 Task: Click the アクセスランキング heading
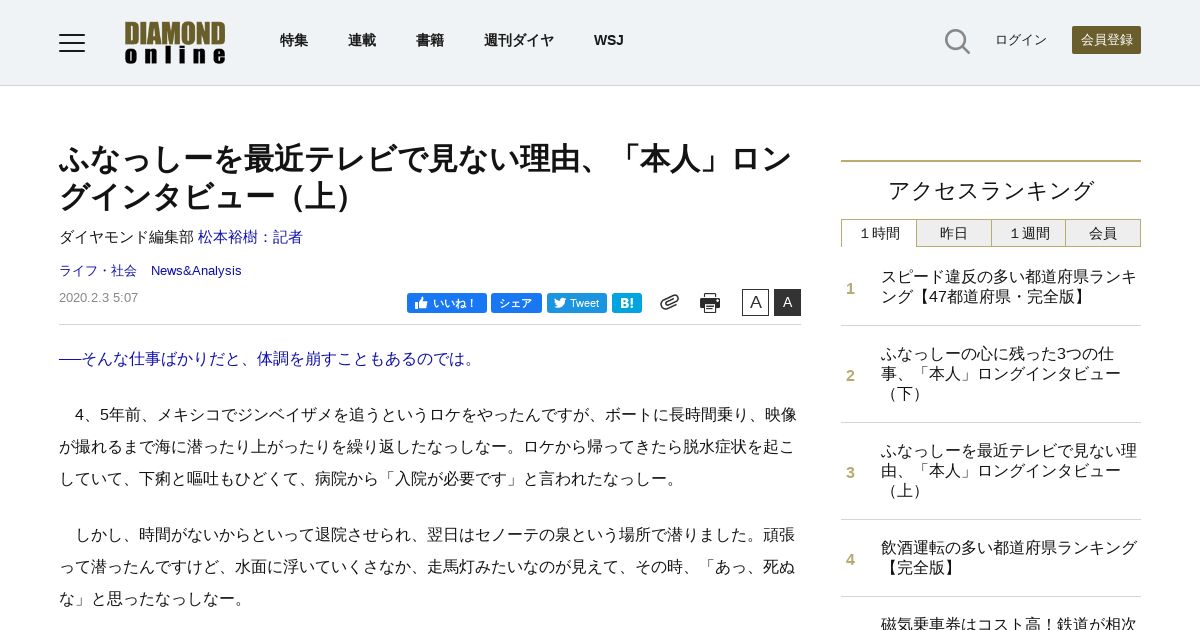(991, 190)
